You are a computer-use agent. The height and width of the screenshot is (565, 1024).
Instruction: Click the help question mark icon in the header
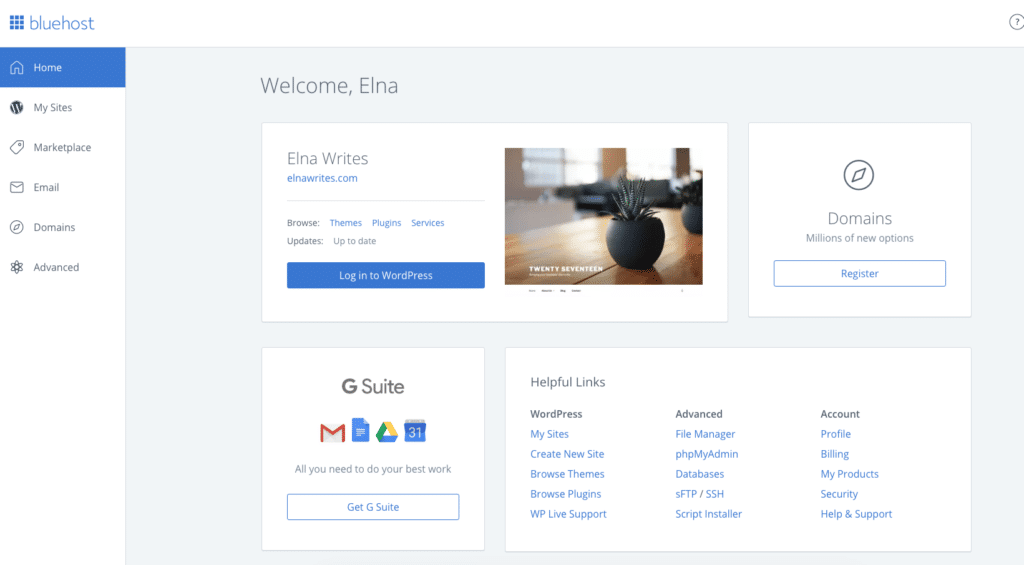pyautogui.click(x=1016, y=22)
